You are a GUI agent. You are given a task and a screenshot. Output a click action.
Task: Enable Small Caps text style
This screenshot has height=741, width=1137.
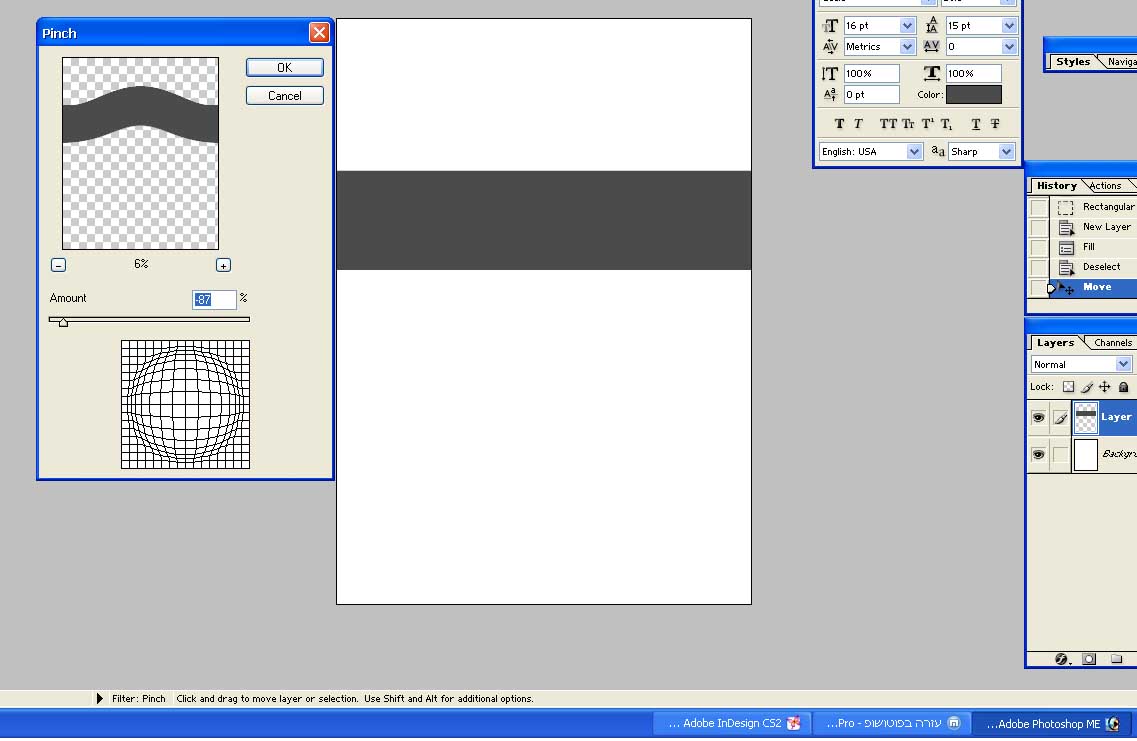tap(908, 124)
